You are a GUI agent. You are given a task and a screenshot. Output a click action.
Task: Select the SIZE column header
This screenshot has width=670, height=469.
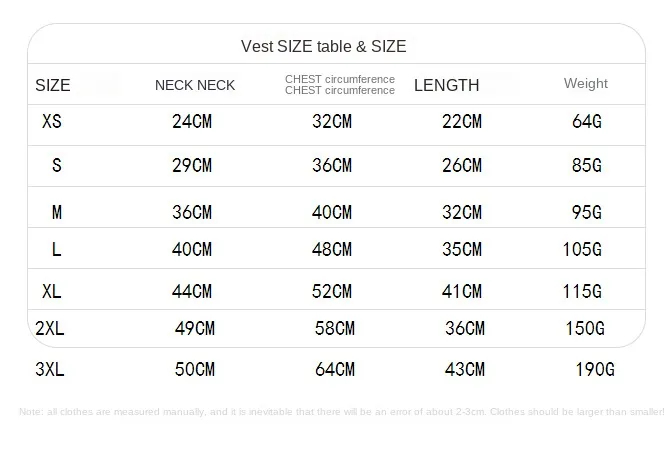(53, 85)
